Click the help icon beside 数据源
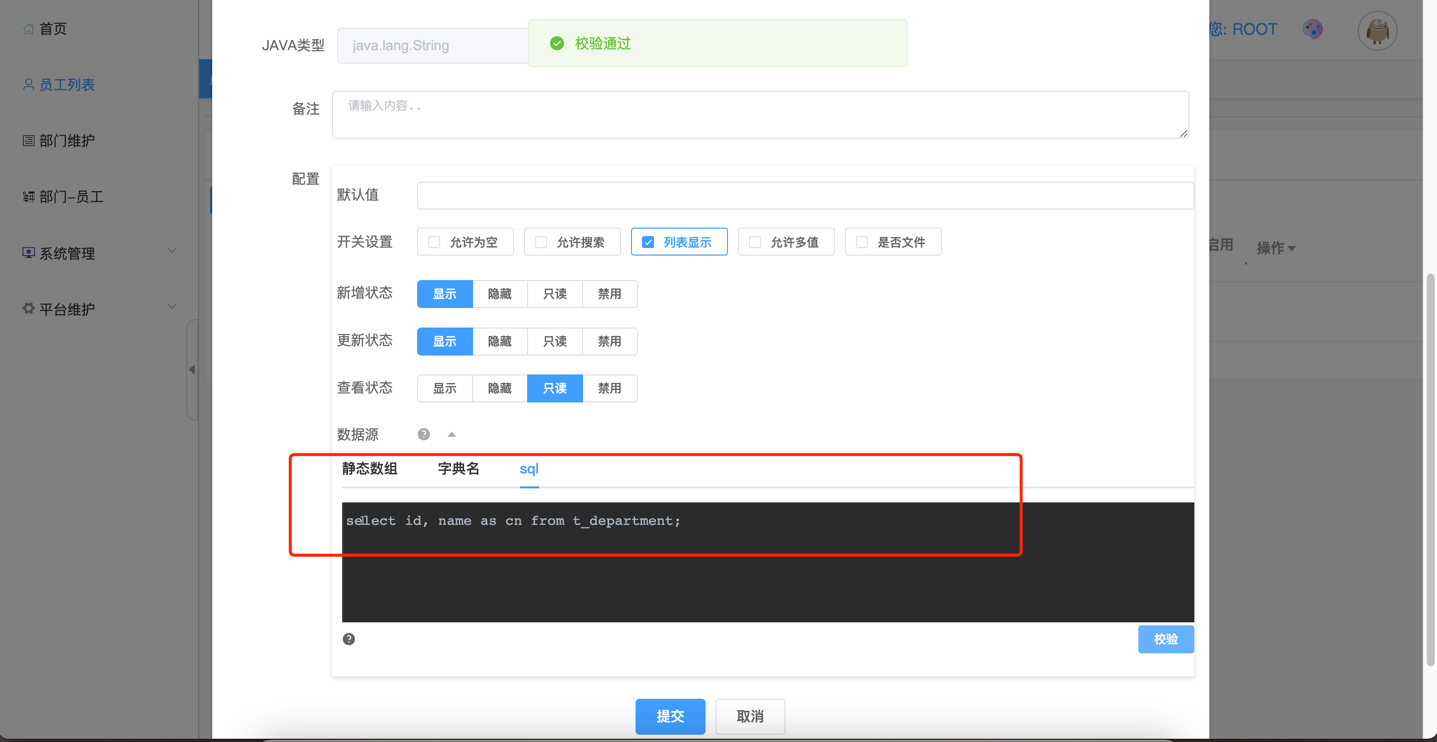Viewport: 1437px width, 742px height. click(x=424, y=434)
